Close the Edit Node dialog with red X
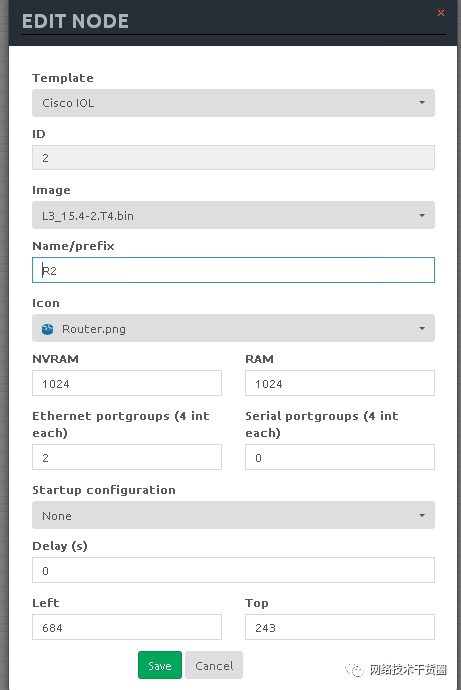The image size is (461, 690). [441, 13]
